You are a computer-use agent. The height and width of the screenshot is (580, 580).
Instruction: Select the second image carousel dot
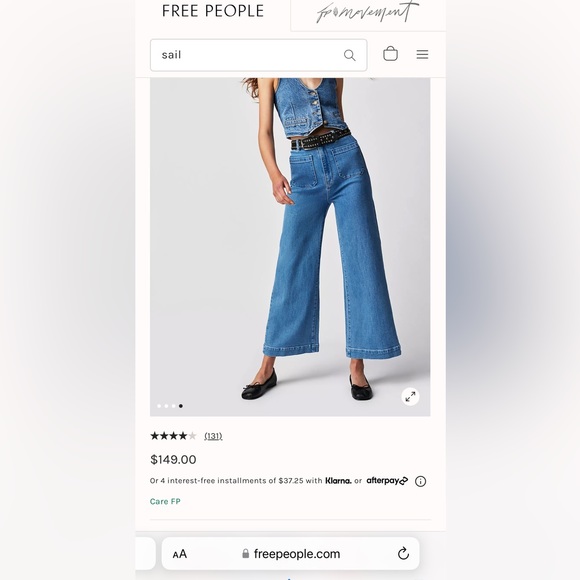click(x=166, y=406)
